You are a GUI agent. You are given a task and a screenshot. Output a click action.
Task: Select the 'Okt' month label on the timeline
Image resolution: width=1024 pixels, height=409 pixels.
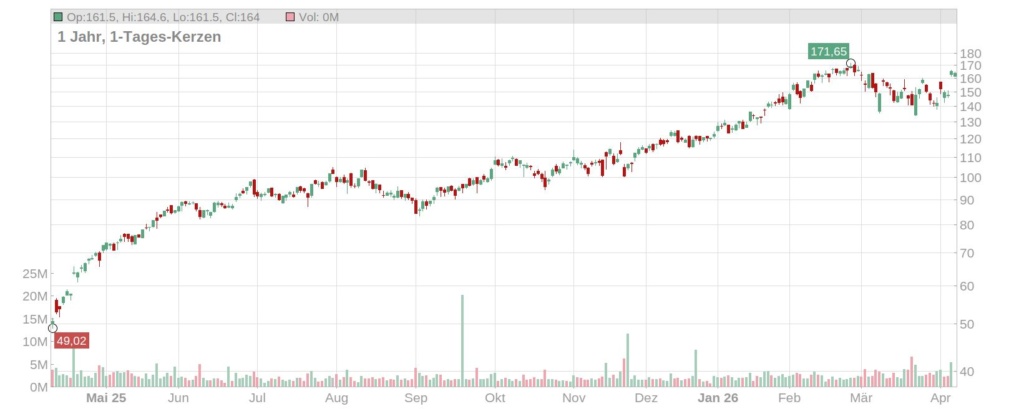(x=494, y=398)
